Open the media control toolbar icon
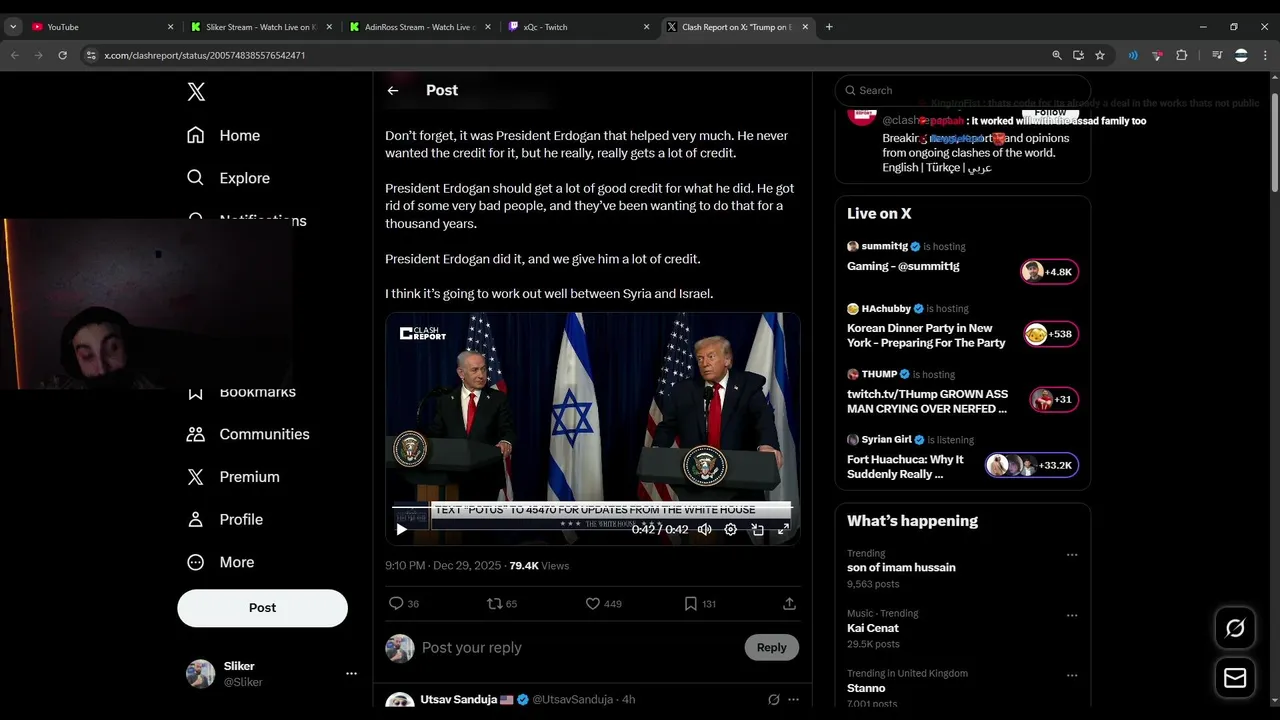 click(1217, 55)
